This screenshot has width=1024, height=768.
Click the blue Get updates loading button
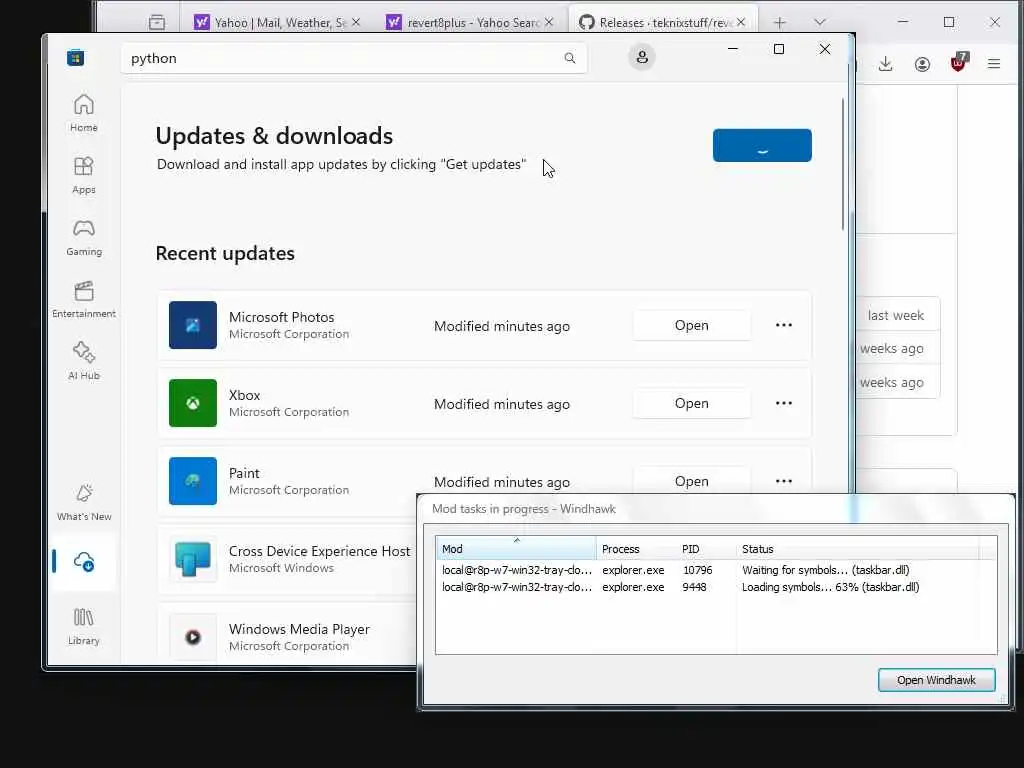coord(762,145)
